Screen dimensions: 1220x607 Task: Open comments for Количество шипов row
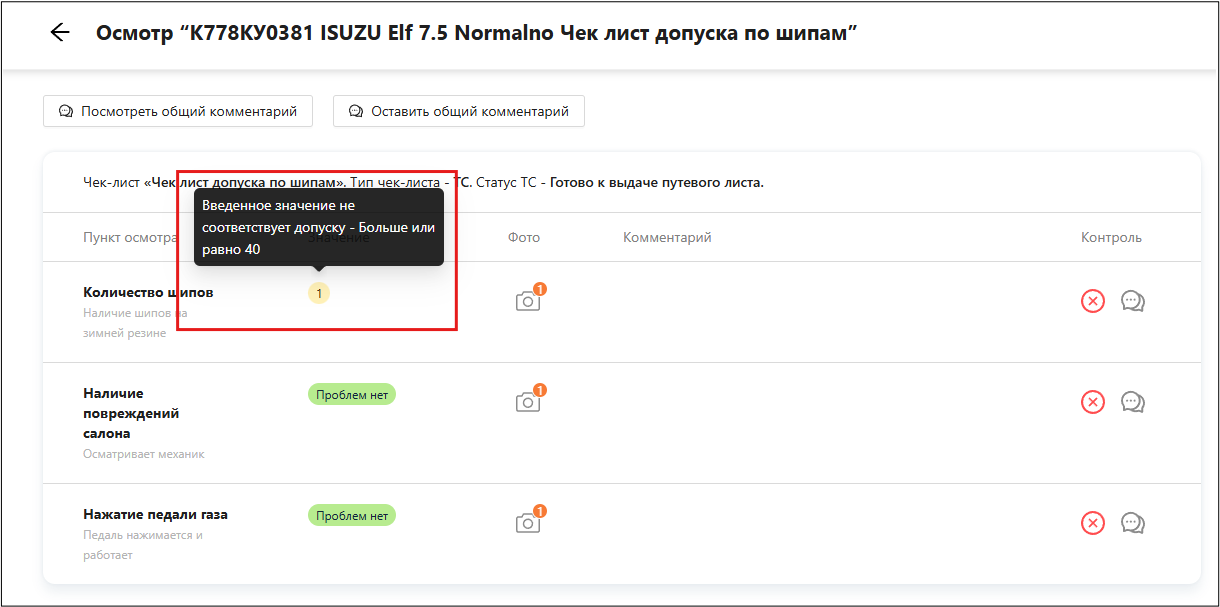1133,301
